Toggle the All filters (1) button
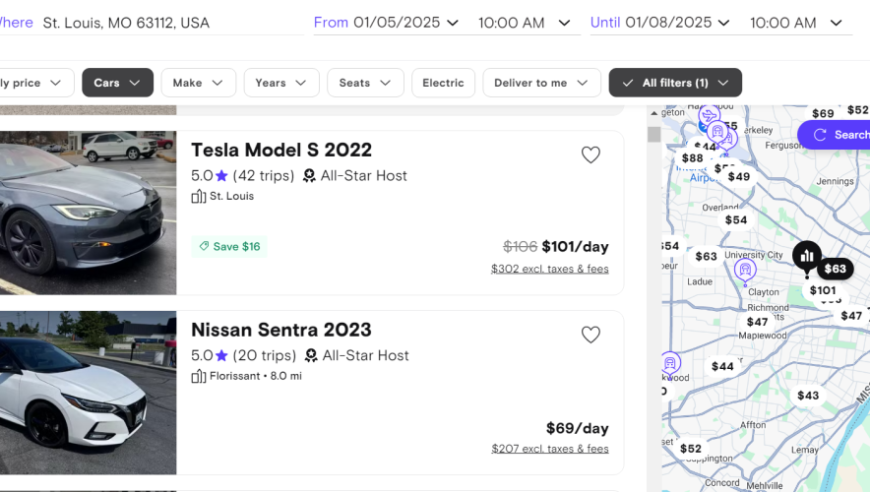The height and width of the screenshot is (492, 870). click(675, 83)
